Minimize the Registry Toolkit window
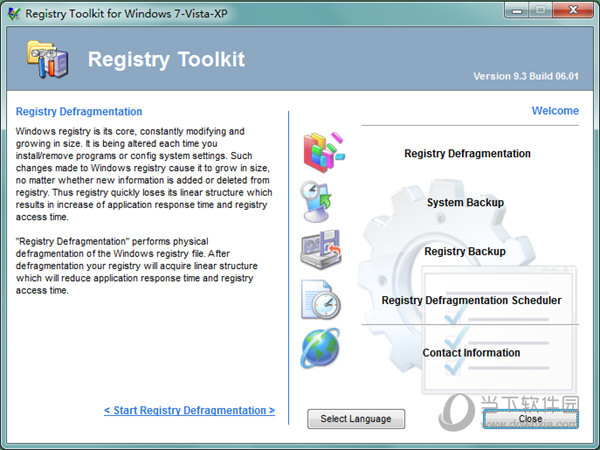This screenshot has height=450, width=600. [517, 11]
